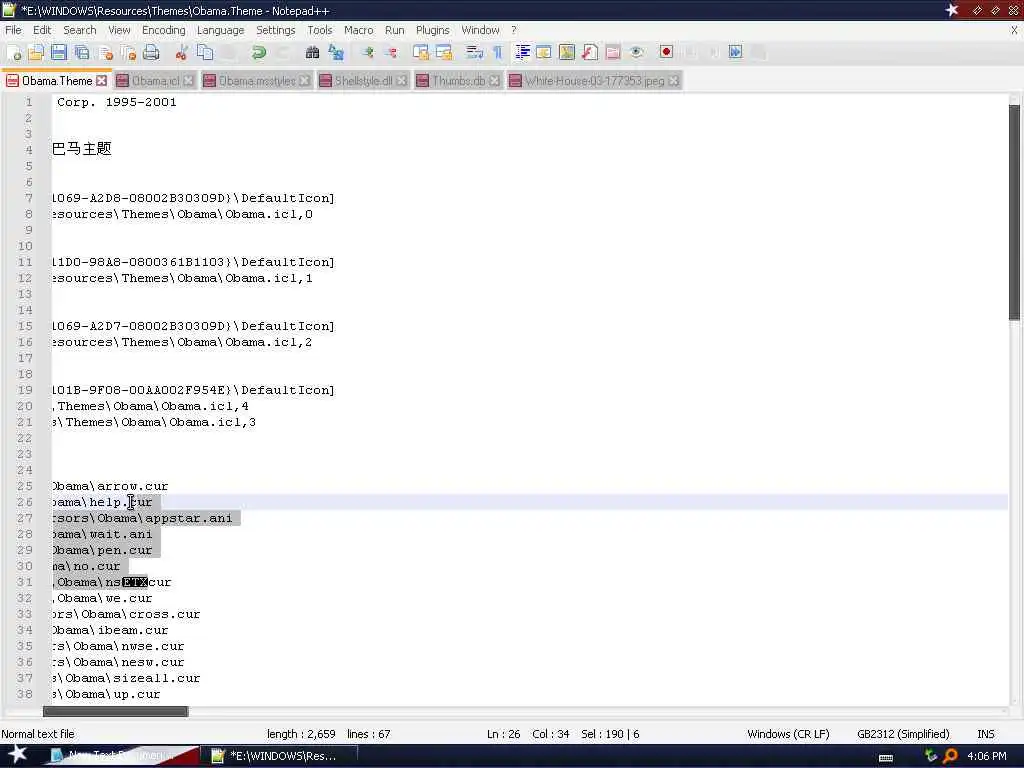Click the GB2312 (Simplified) encoding status
The height and width of the screenshot is (768, 1024).
[903, 734]
